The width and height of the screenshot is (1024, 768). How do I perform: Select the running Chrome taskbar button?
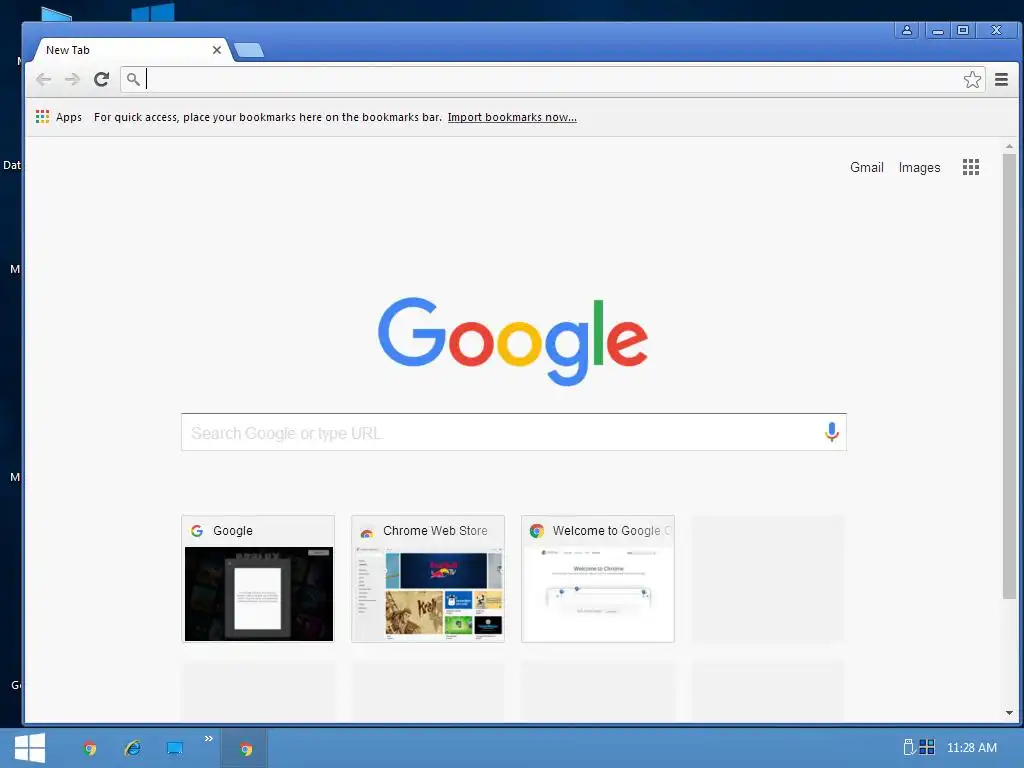coord(245,748)
